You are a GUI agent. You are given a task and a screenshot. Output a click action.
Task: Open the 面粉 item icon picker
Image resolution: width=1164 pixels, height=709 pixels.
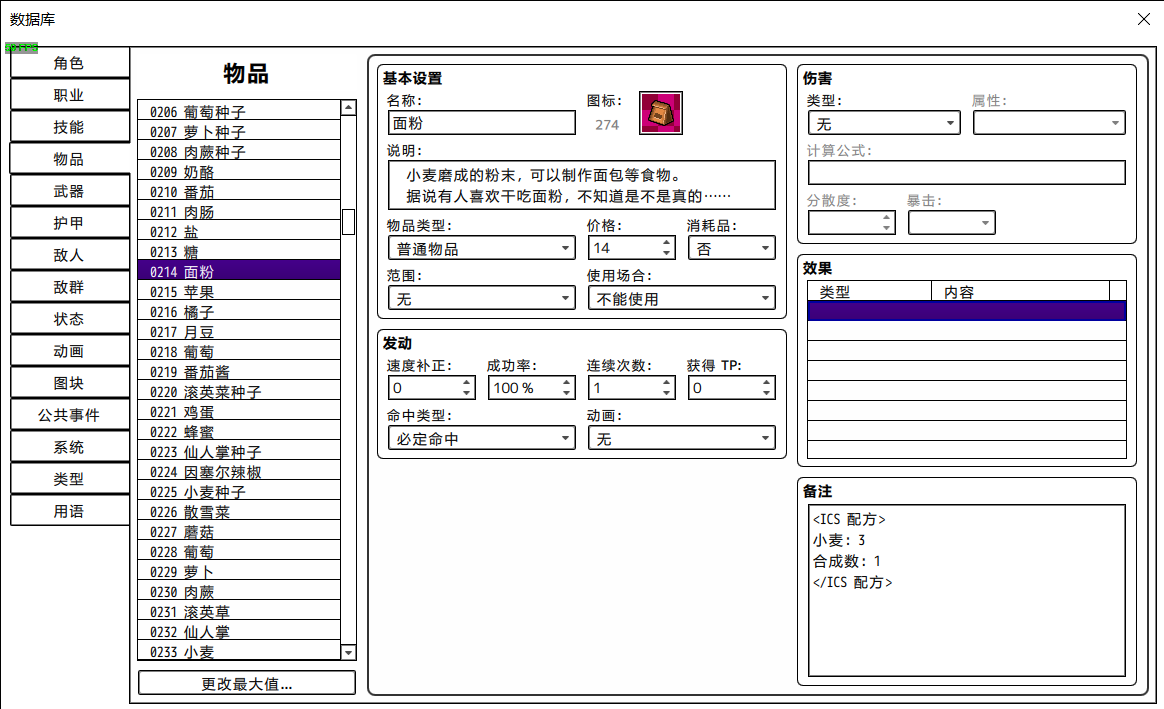[x=661, y=113]
